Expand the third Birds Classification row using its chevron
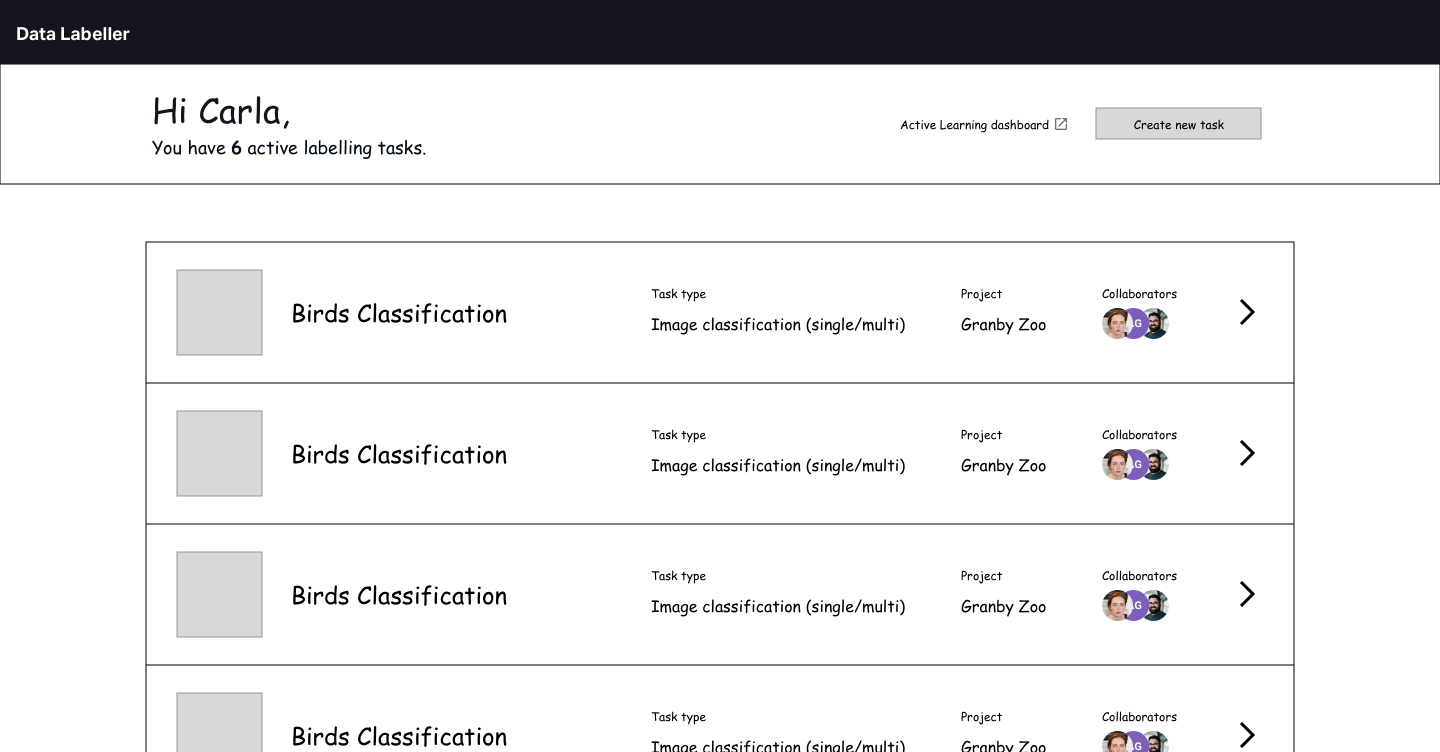 (x=1246, y=594)
